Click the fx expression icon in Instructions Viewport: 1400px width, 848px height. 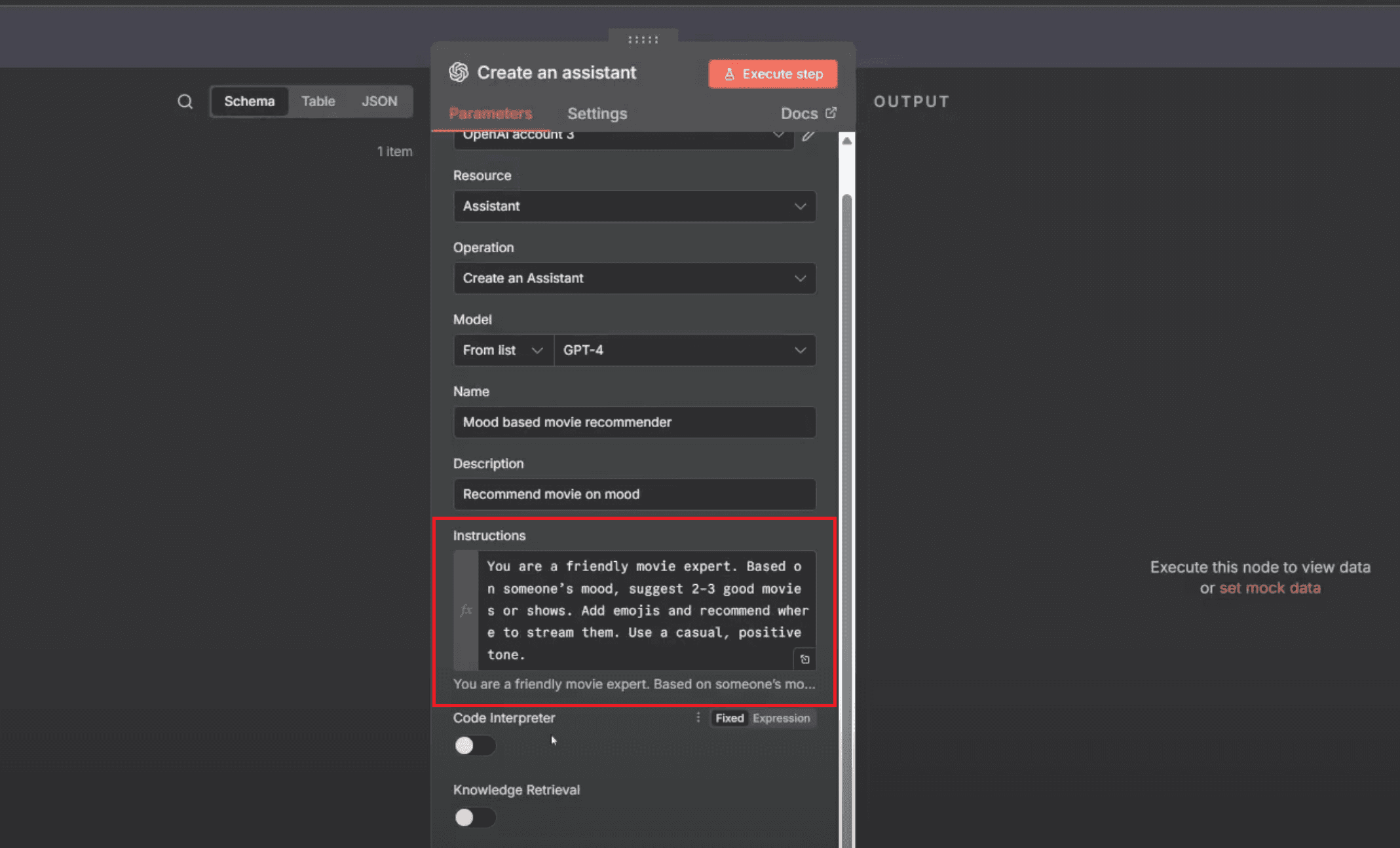tap(466, 610)
